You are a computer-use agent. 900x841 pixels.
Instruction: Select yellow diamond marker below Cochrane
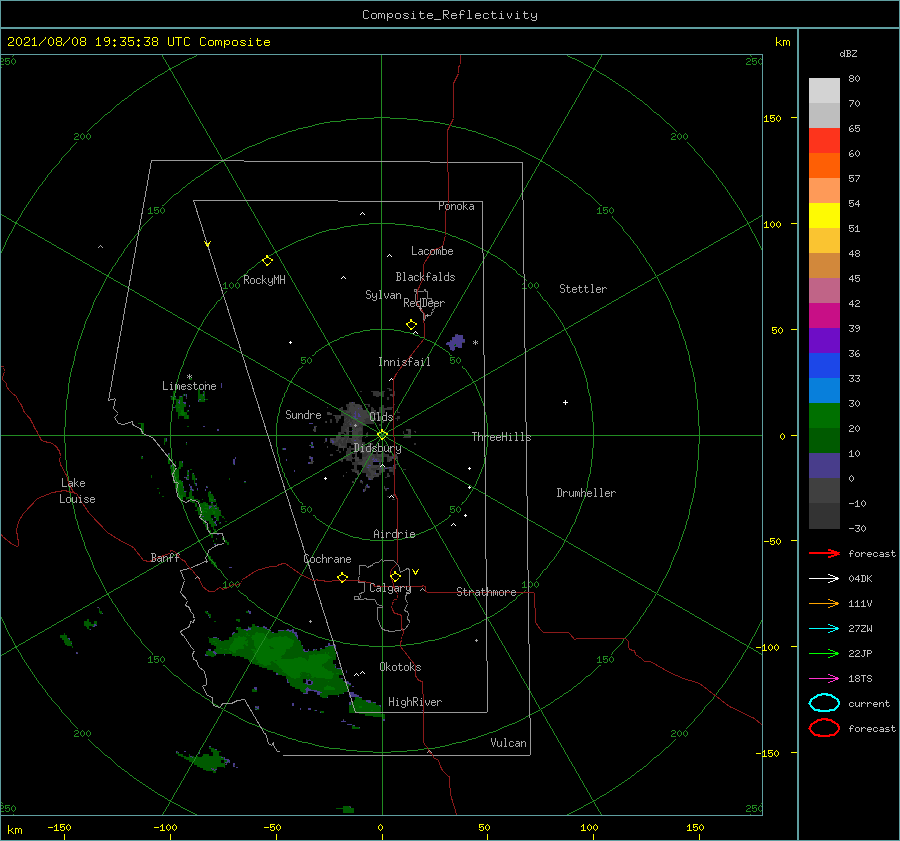[x=343, y=578]
